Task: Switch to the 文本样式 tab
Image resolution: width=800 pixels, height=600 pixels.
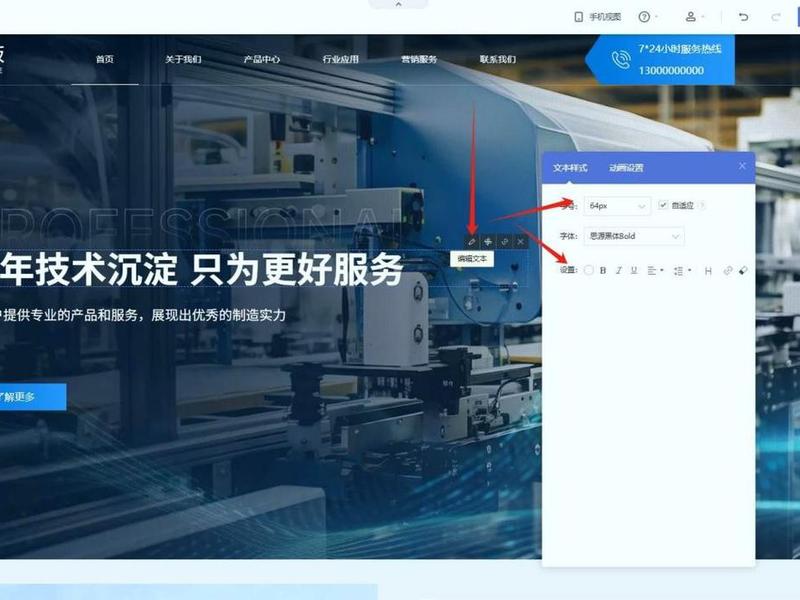Action: tap(570, 168)
